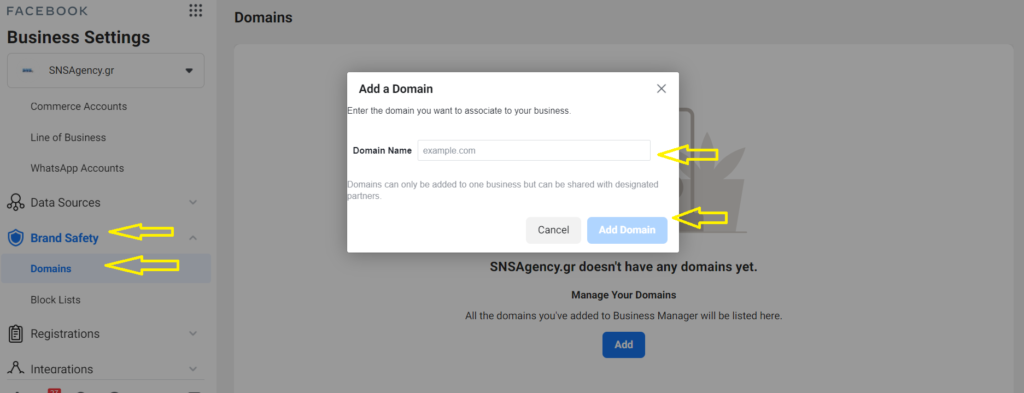Expand the Registrations section chevron

click(x=193, y=334)
